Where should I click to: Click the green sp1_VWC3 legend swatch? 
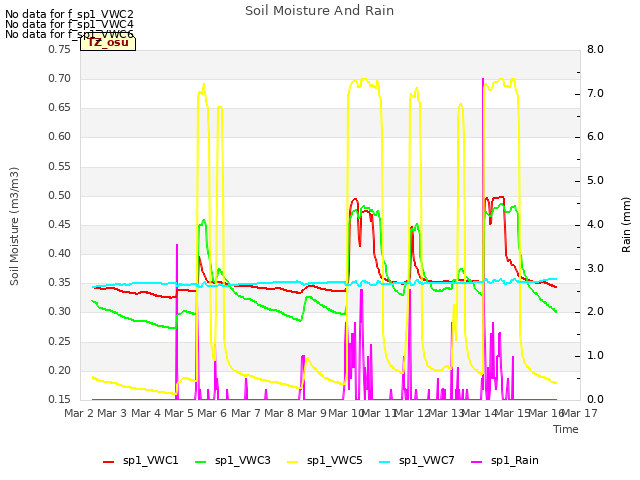click(201, 462)
